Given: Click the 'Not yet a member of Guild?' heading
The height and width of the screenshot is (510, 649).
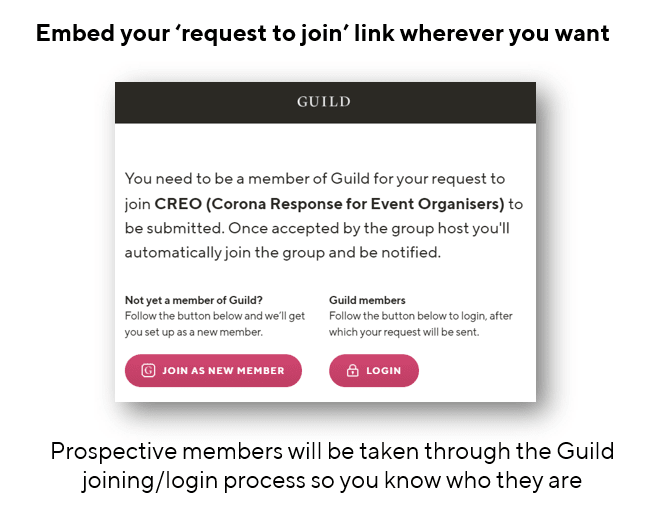Looking at the screenshot, I should [194, 300].
